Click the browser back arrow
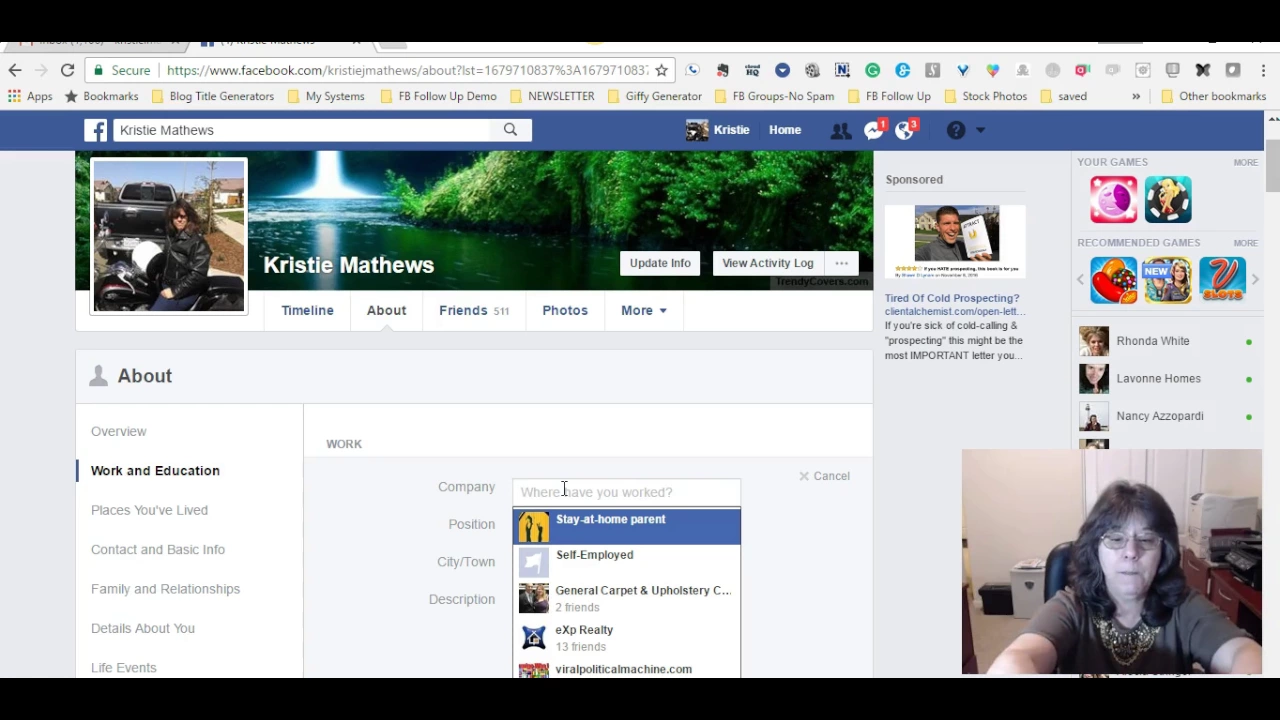This screenshot has width=1280, height=720. coord(15,70)
